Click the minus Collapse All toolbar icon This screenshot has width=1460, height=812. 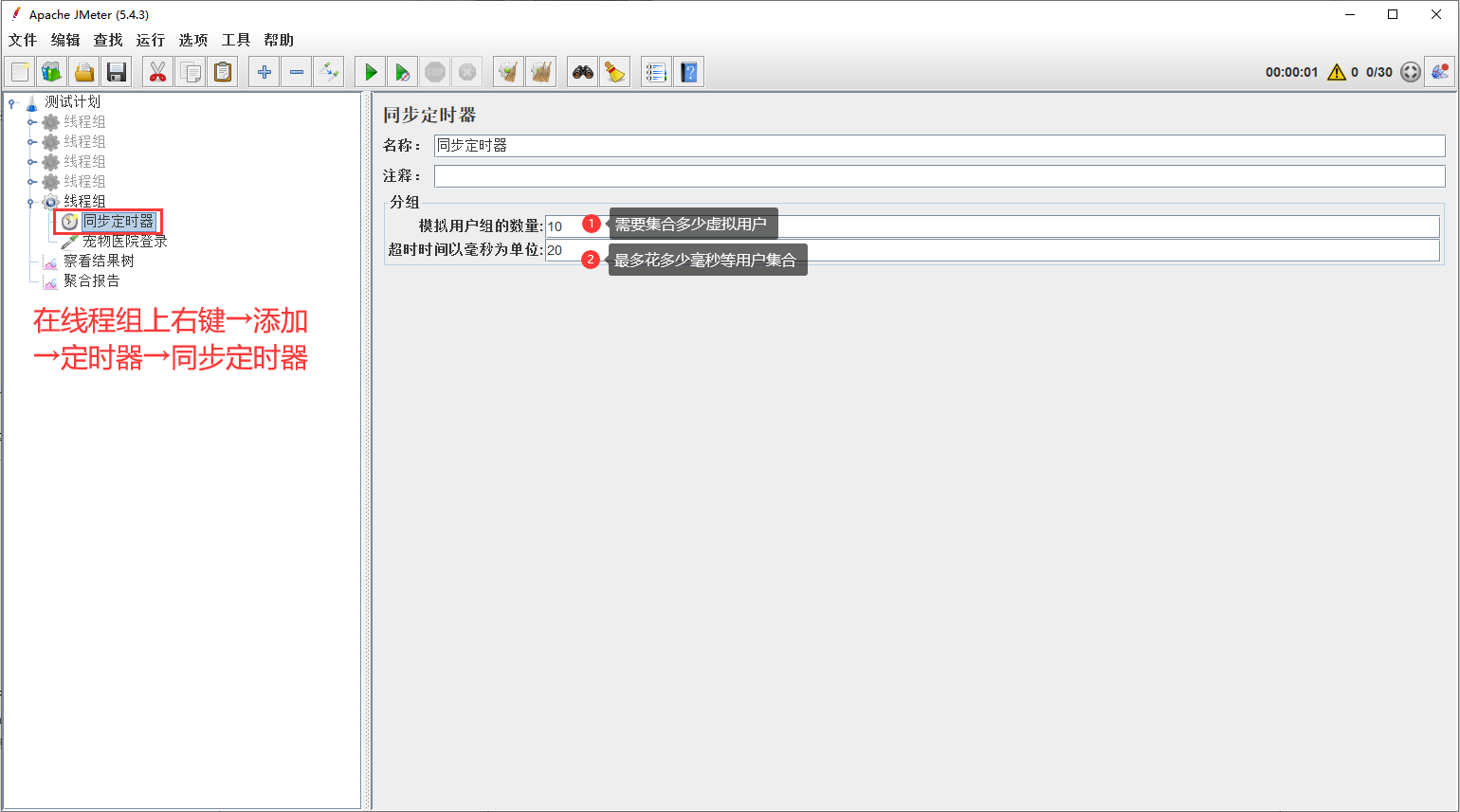(297, 72)
